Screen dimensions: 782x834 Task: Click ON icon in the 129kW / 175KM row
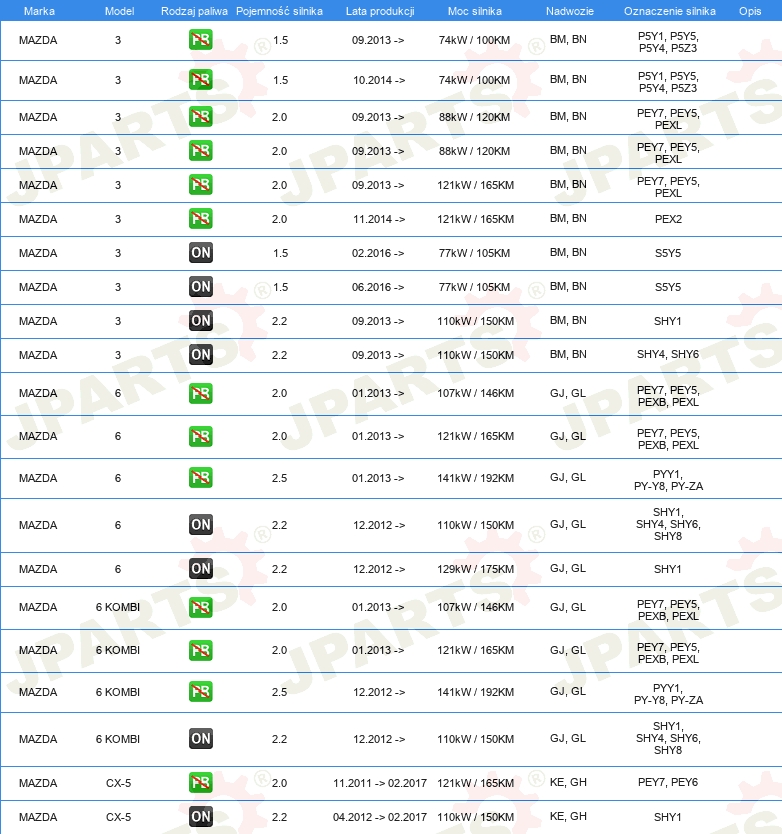point(201,569)
